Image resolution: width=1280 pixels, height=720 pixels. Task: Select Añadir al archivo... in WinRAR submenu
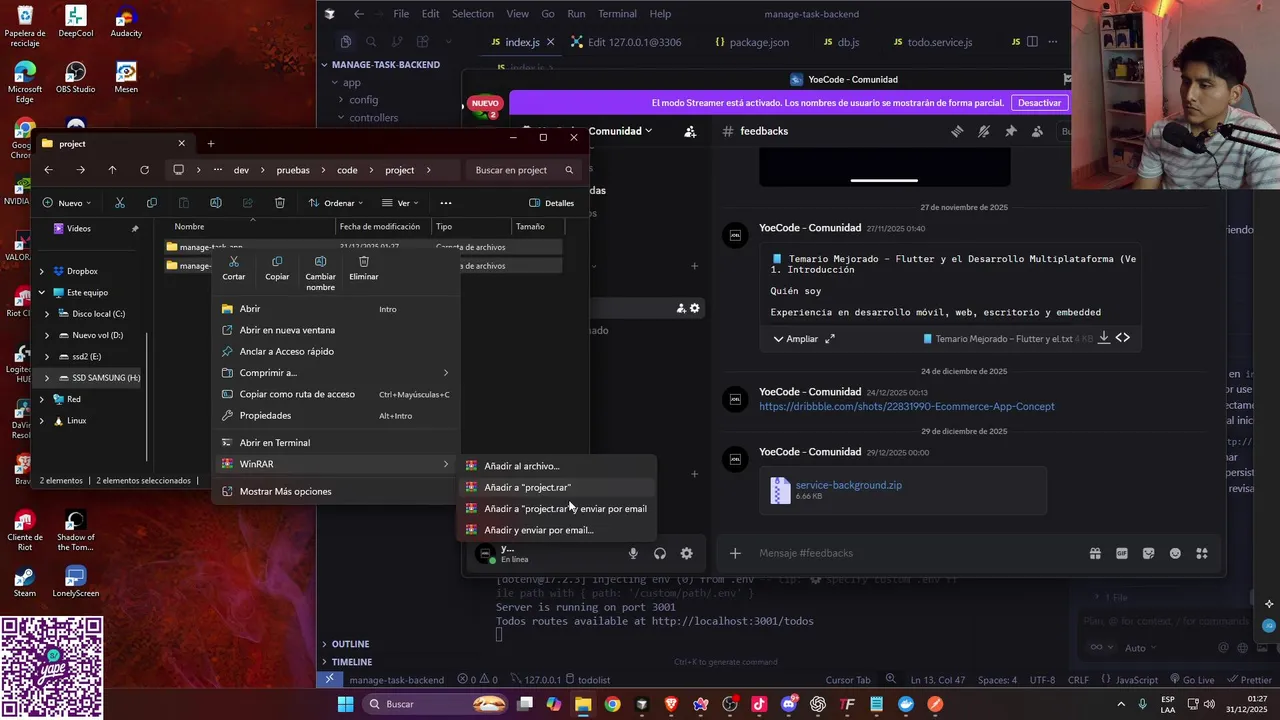pos(557,466)
